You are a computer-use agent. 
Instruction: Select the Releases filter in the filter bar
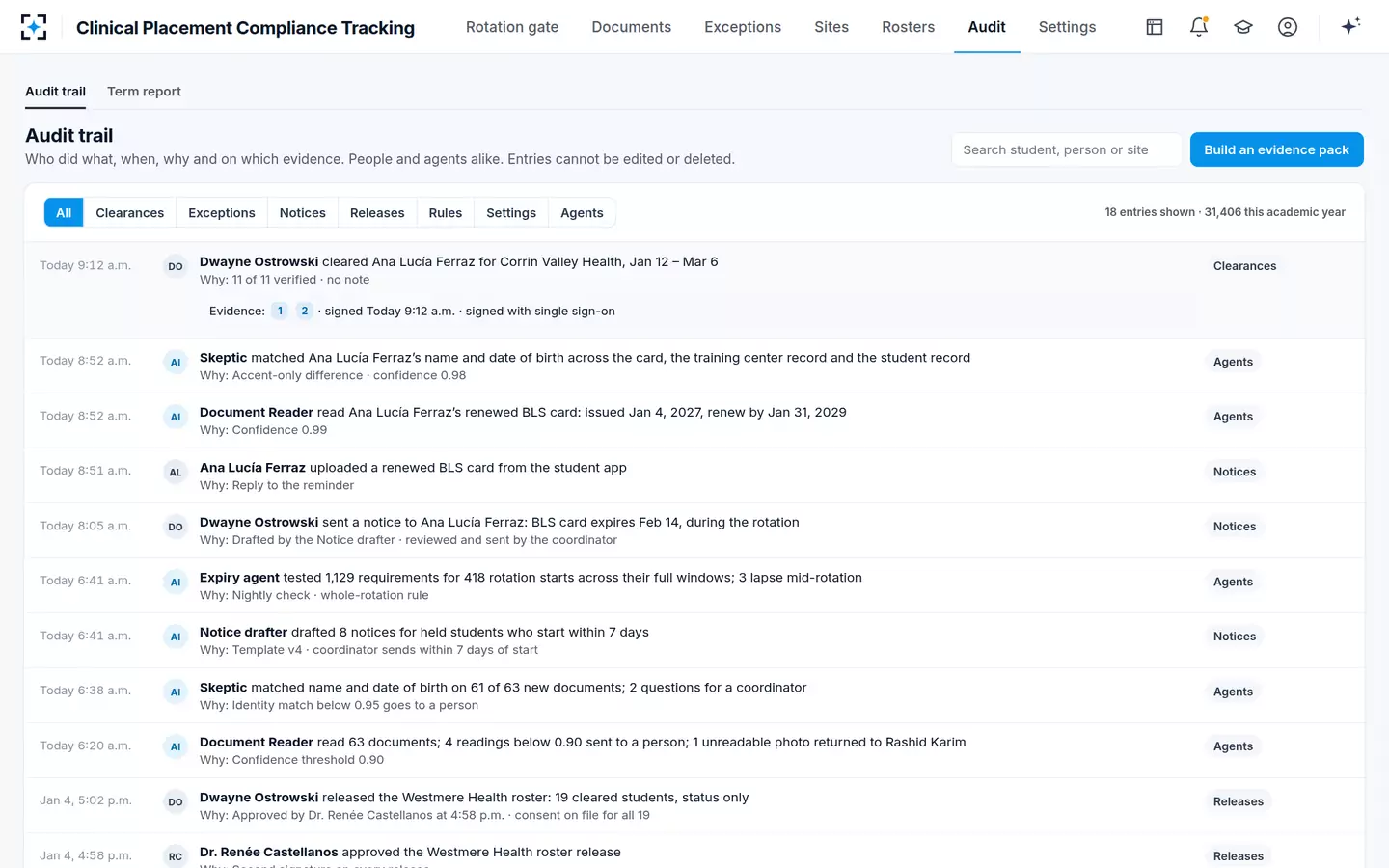pos(377,213)
